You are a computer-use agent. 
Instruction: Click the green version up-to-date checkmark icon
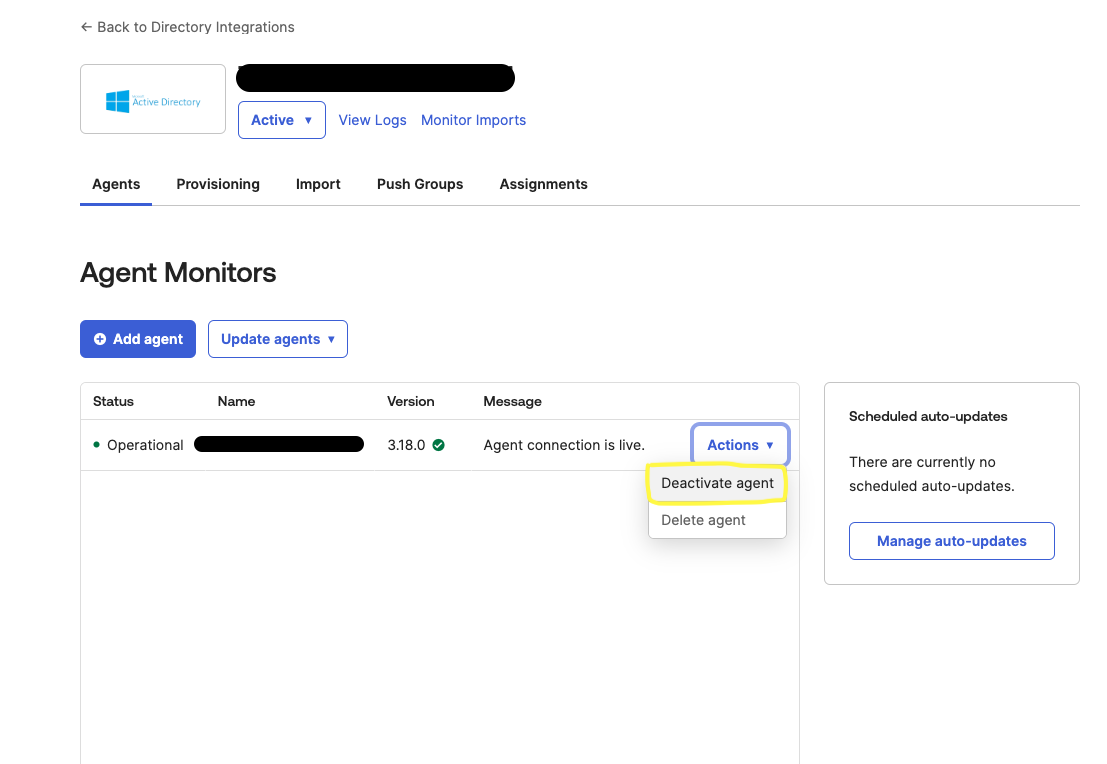pos(439,445)
